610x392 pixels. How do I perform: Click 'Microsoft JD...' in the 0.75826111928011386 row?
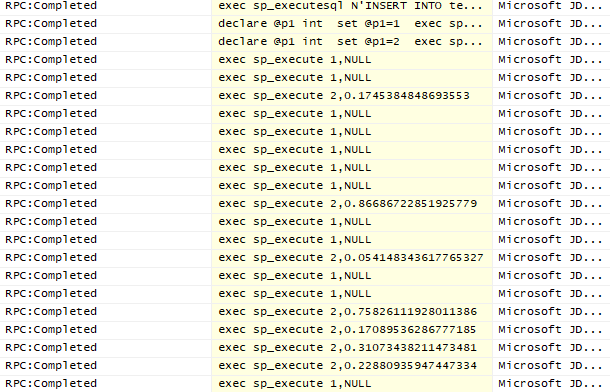click(x=550, y=312)
